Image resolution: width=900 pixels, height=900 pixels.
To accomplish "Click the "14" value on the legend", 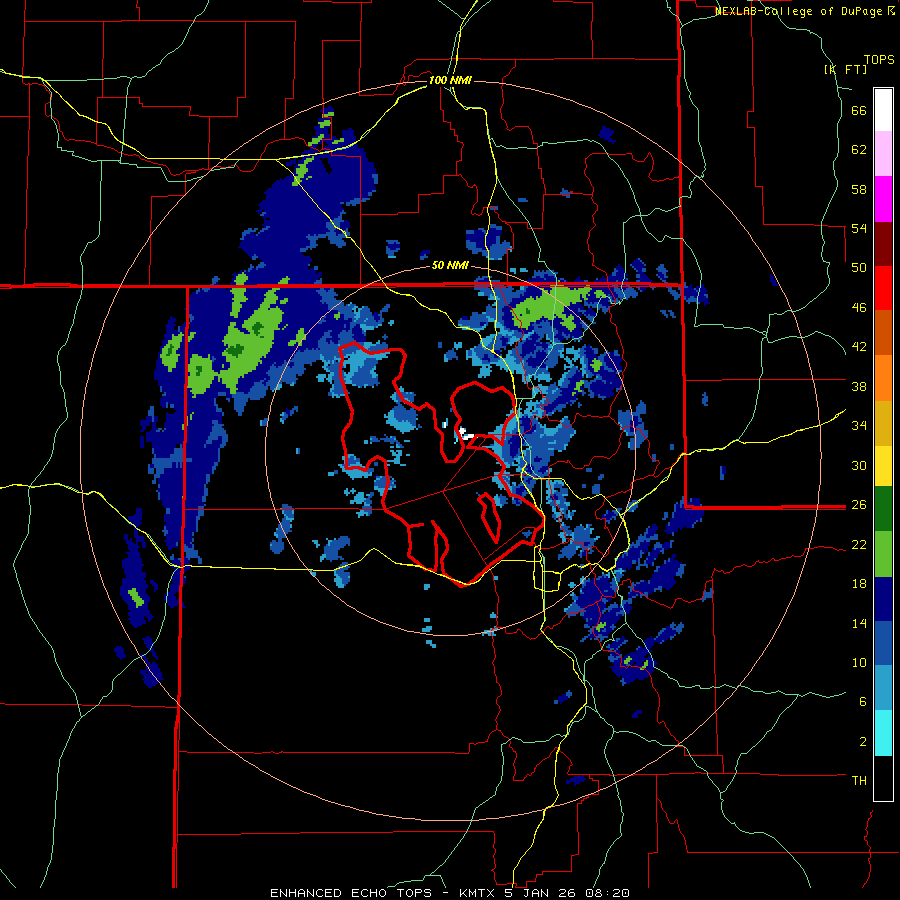I will coord(859,623).
